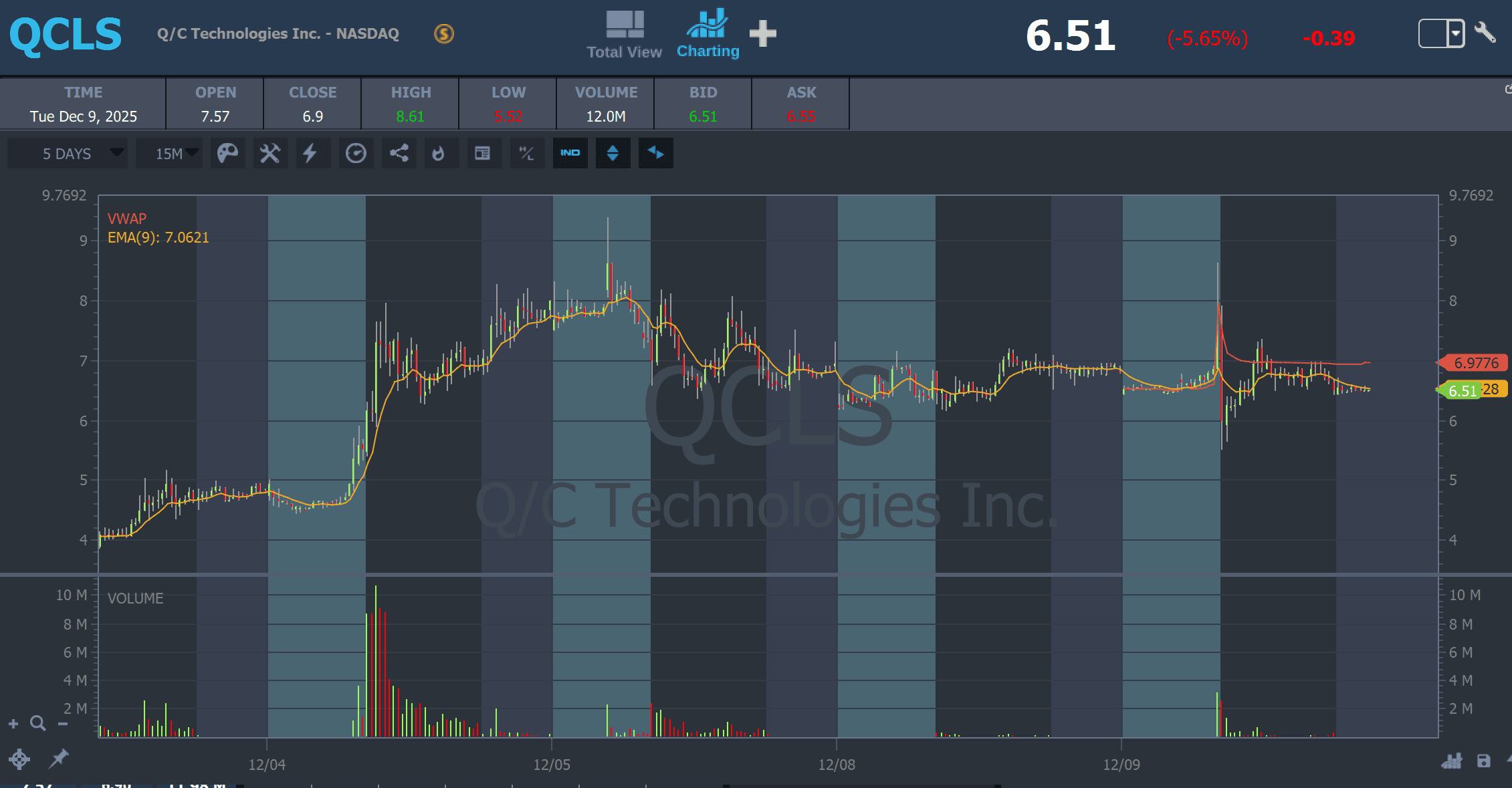
Task: Select the Charting tab
Action: tap(708, 35)
